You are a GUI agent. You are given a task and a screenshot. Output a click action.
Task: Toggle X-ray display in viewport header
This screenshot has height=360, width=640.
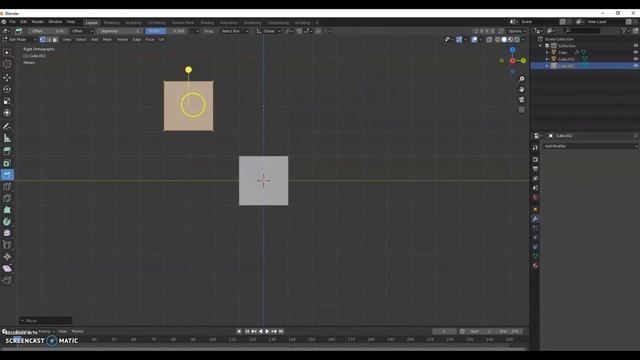pyautogui.click(x=489, y=40)
